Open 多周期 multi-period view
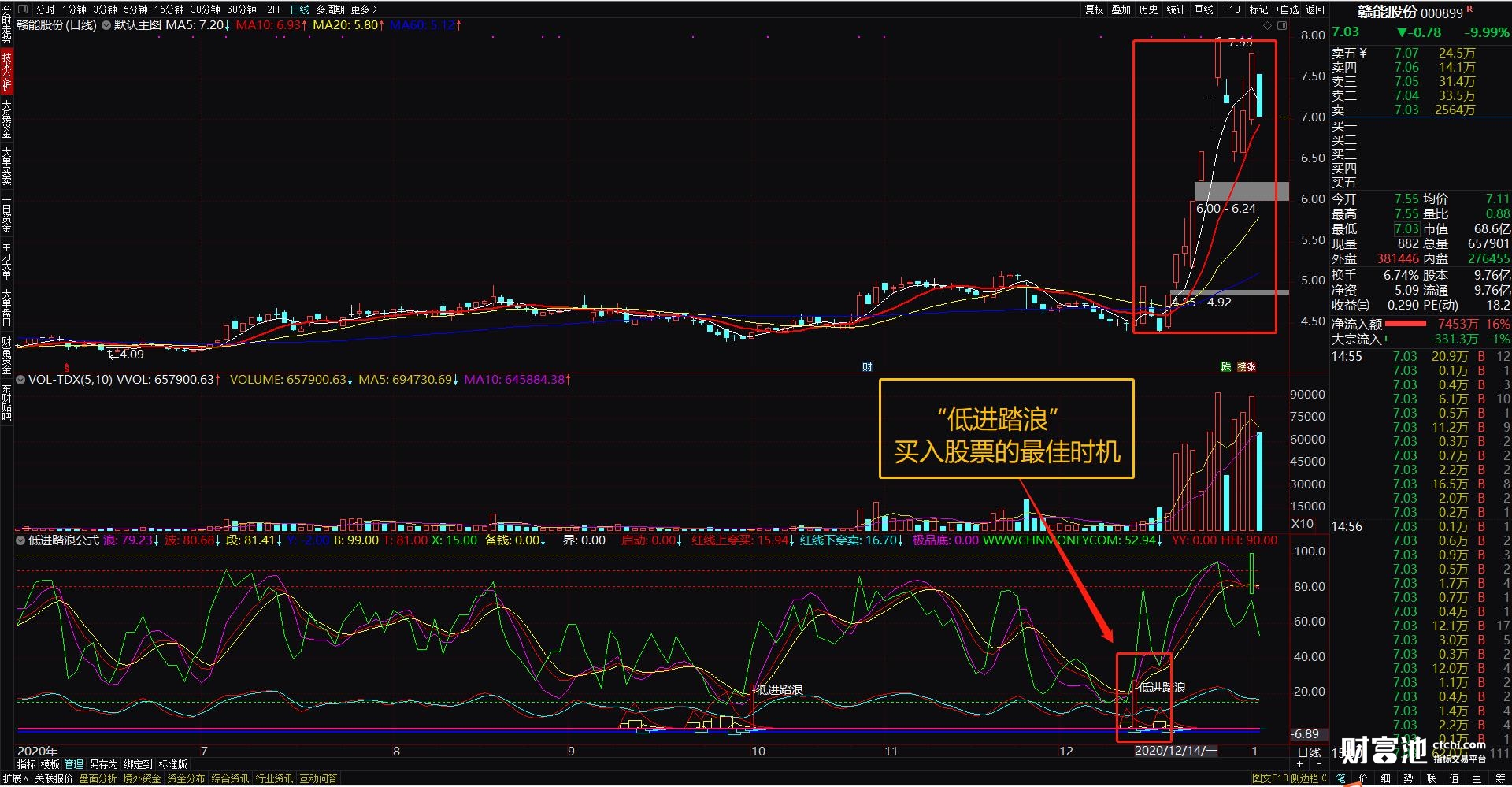Image resolution: width=1512 pixels, height=787 pixels. click(331, 9)
